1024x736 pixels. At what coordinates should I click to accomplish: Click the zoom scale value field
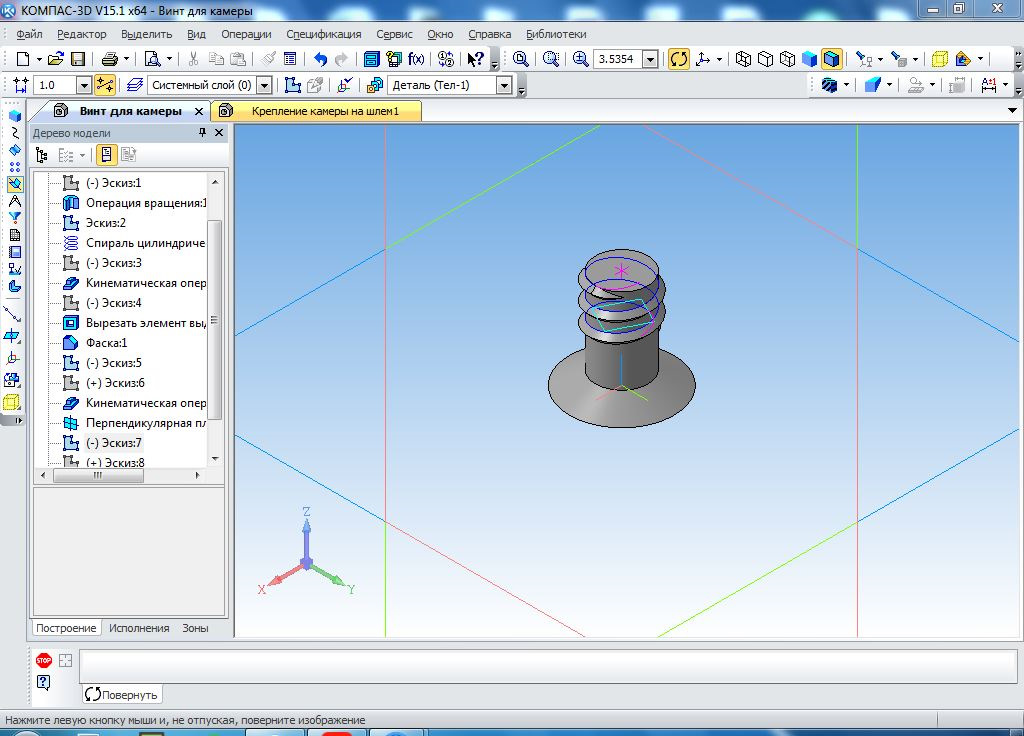(x=617, y=59)
